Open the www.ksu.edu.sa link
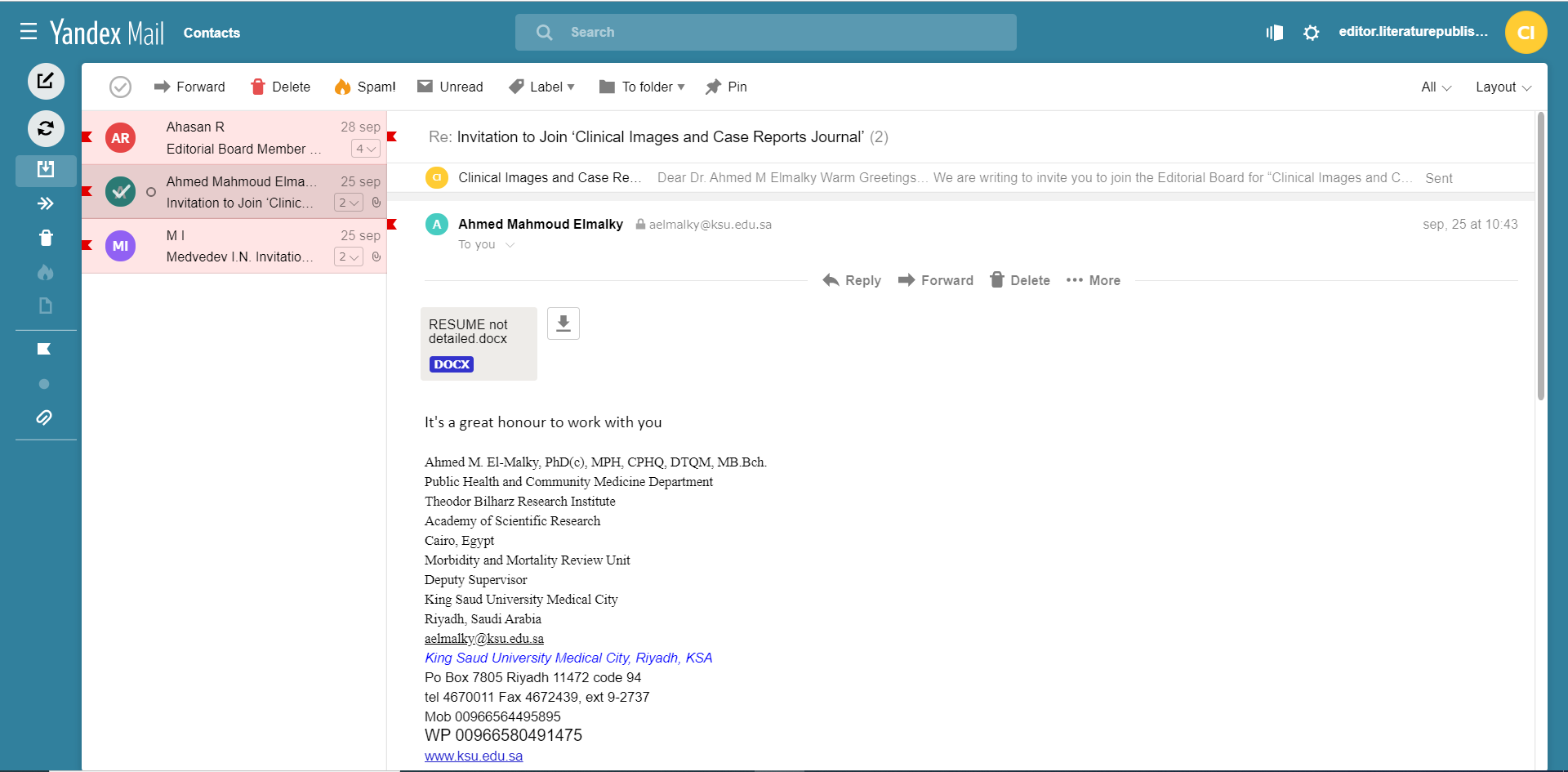 tap(474, 756)
